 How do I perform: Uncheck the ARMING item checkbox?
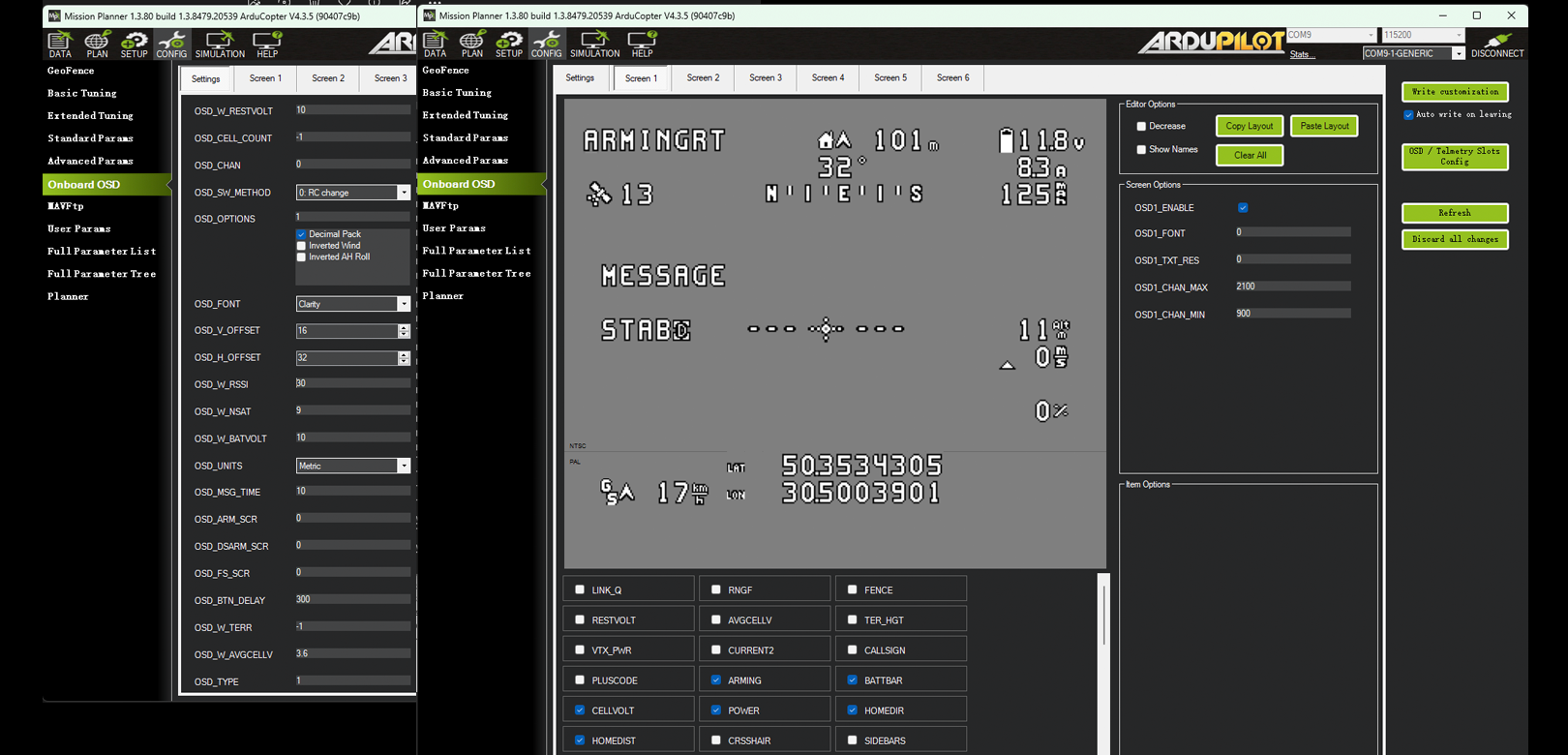click(716, 680)
